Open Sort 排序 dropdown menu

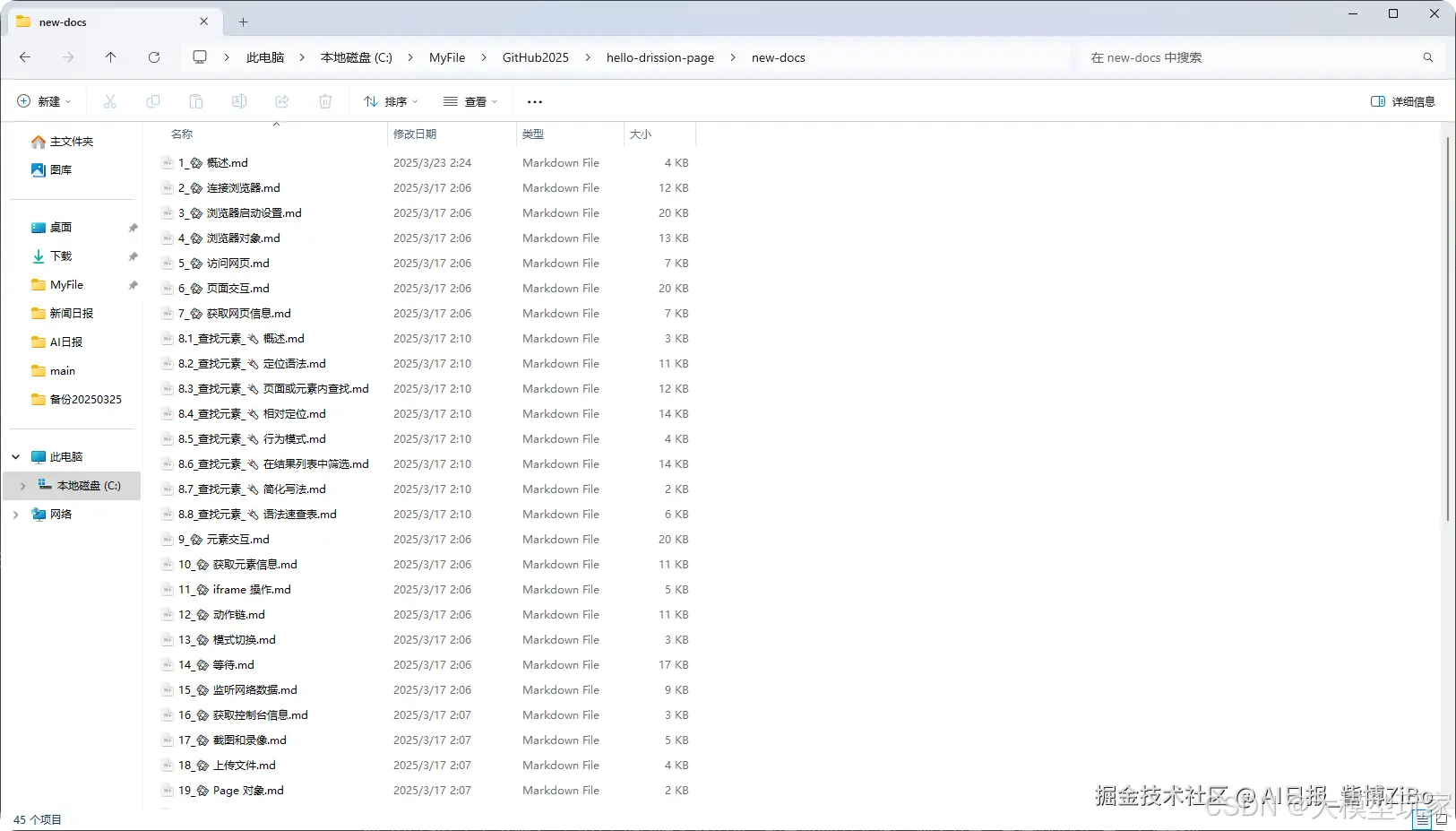(x=391, y=101)
